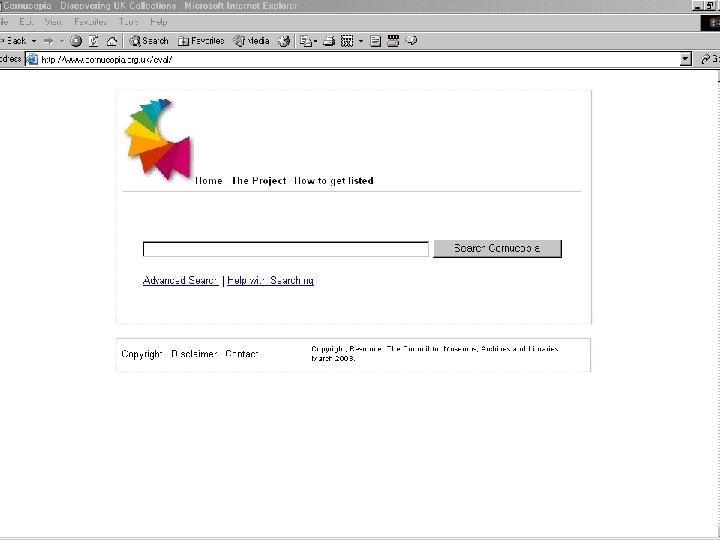
Task: Open the Messenger toolbar icon
Action: [x=411, y=41]
